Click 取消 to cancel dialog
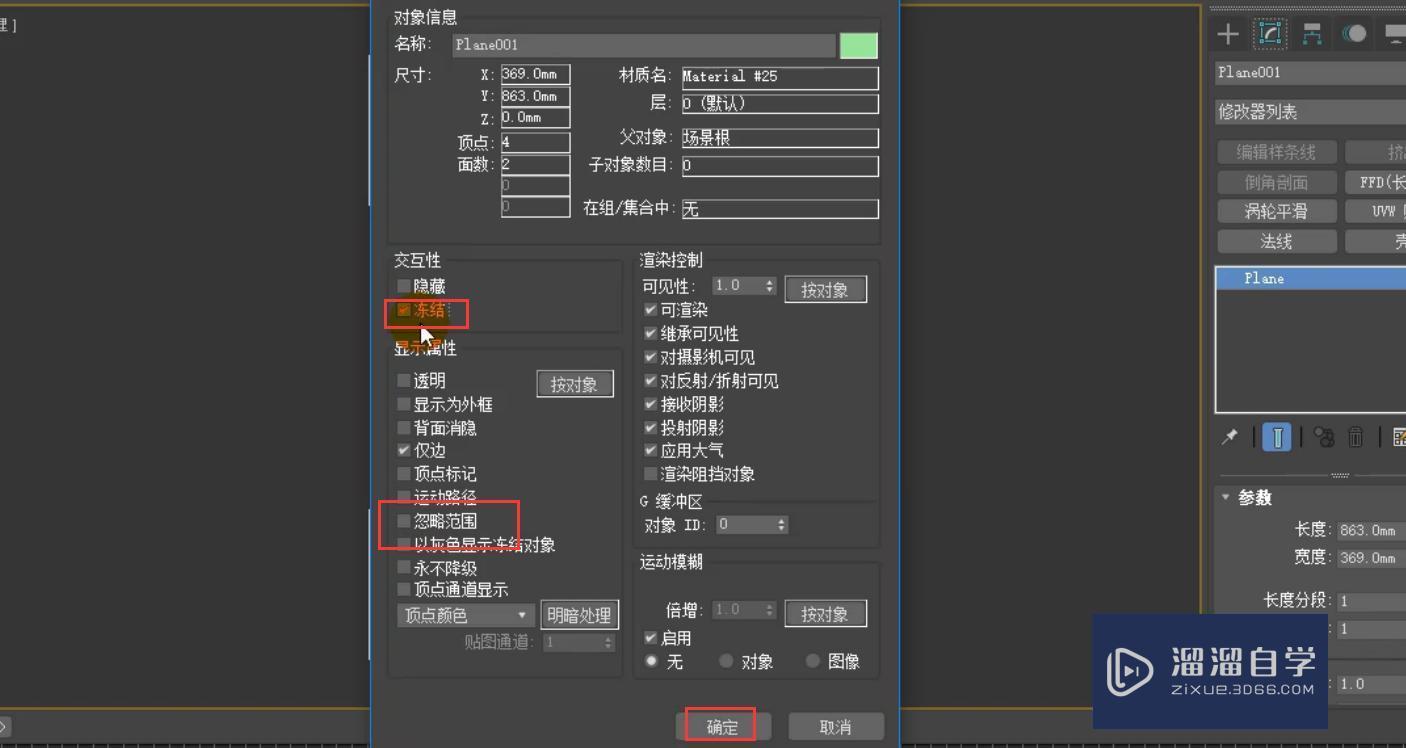This screenshot has height=748, width=1406. (x=835, y=727)
